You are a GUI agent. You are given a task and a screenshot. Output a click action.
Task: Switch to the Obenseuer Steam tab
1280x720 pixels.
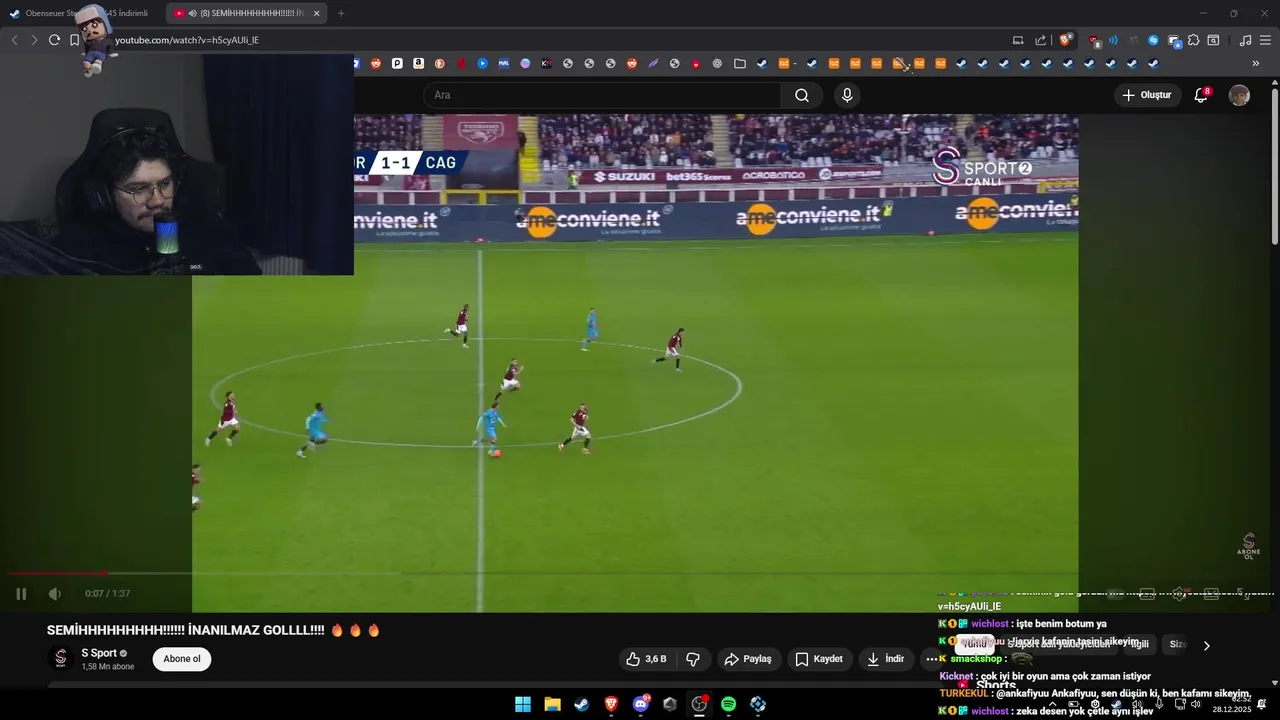point(80,13)
